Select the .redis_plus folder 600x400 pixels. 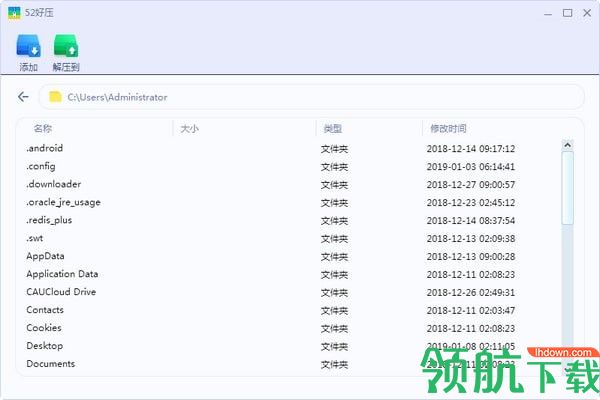coord(49,220)
